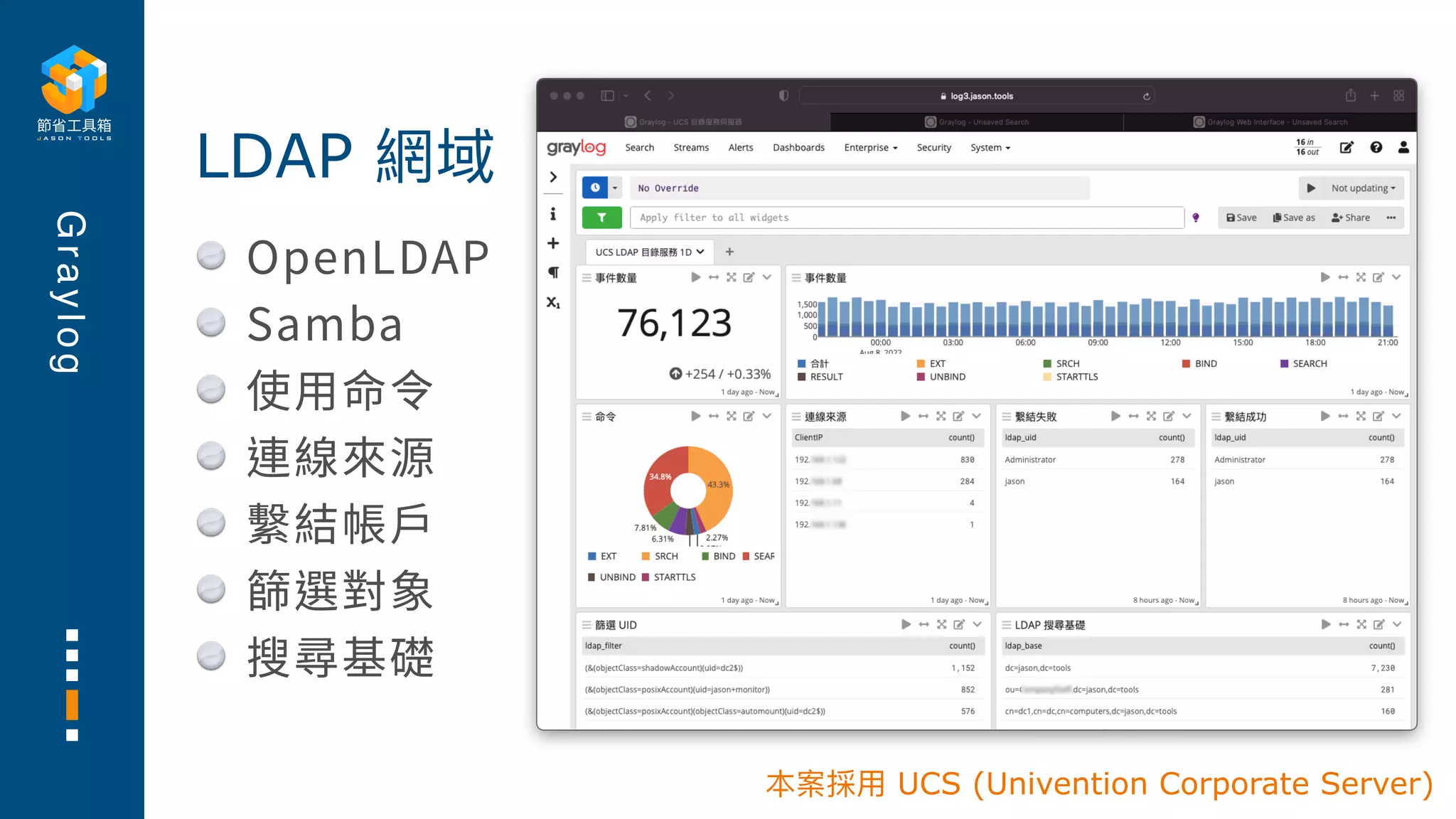1456x819 pixels.
Task: Reload the page in browser
Action: [1146, 96]
